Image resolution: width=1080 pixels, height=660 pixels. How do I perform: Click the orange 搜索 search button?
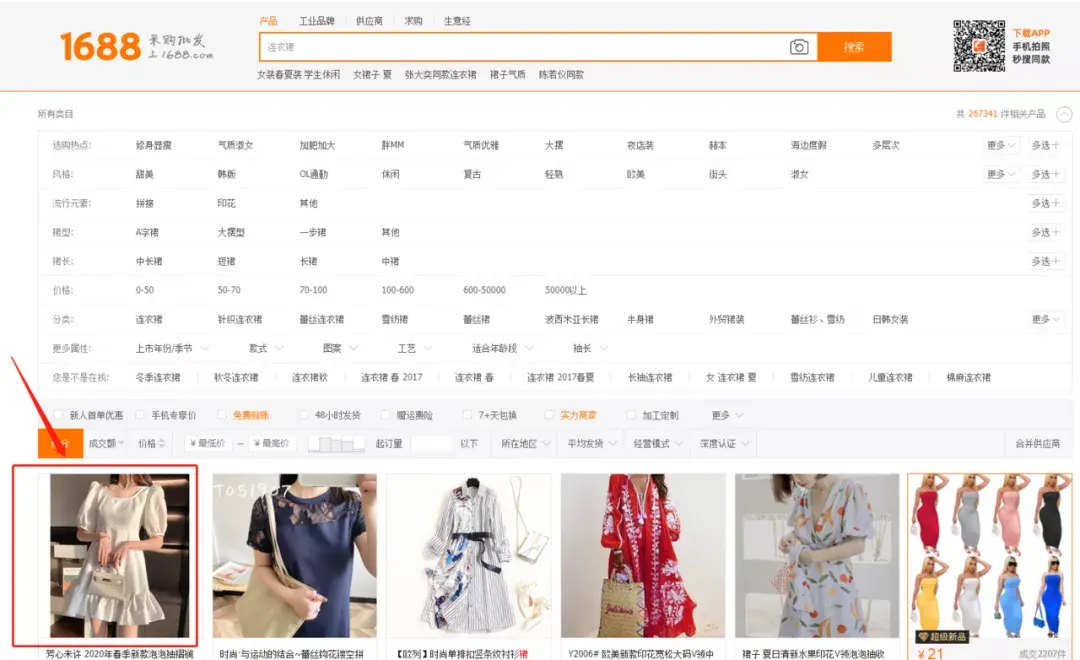[855, 46]
